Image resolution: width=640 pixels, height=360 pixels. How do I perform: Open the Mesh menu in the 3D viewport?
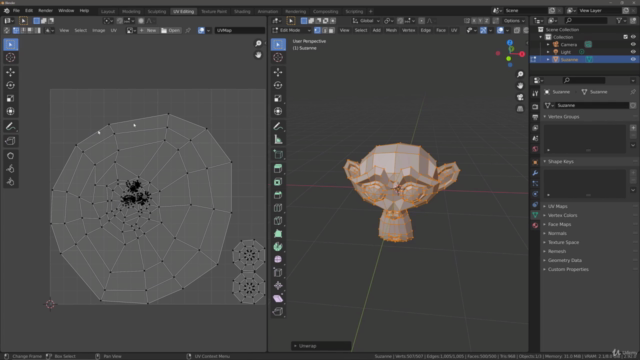point(391,30)
